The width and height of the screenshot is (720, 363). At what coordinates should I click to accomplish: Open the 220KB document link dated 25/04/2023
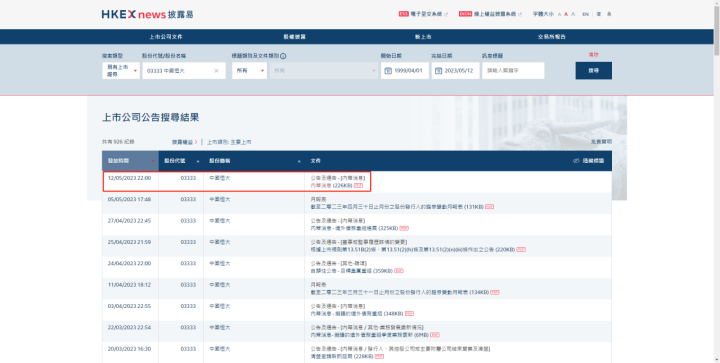tap(413, 250)
